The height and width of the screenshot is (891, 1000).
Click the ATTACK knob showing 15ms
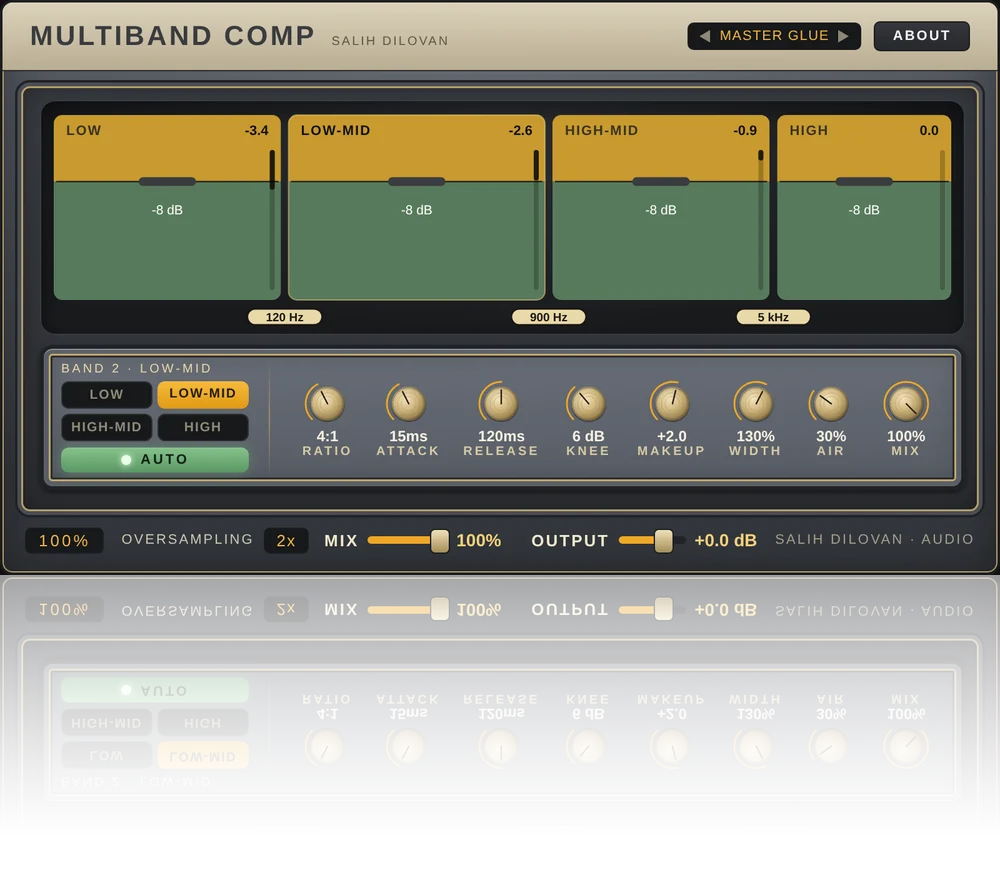click(x=408, y=404)
